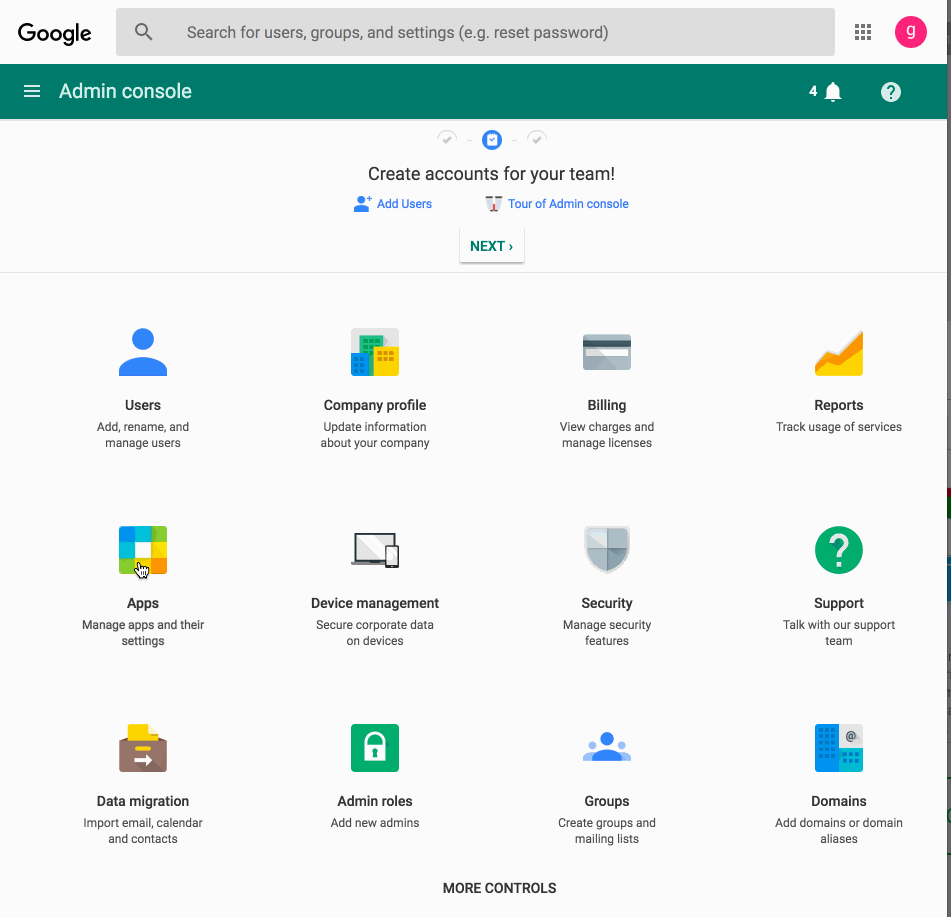Viewport: 951px width, 917px height.
Task: Focus the search for users field
Action: 475,32
